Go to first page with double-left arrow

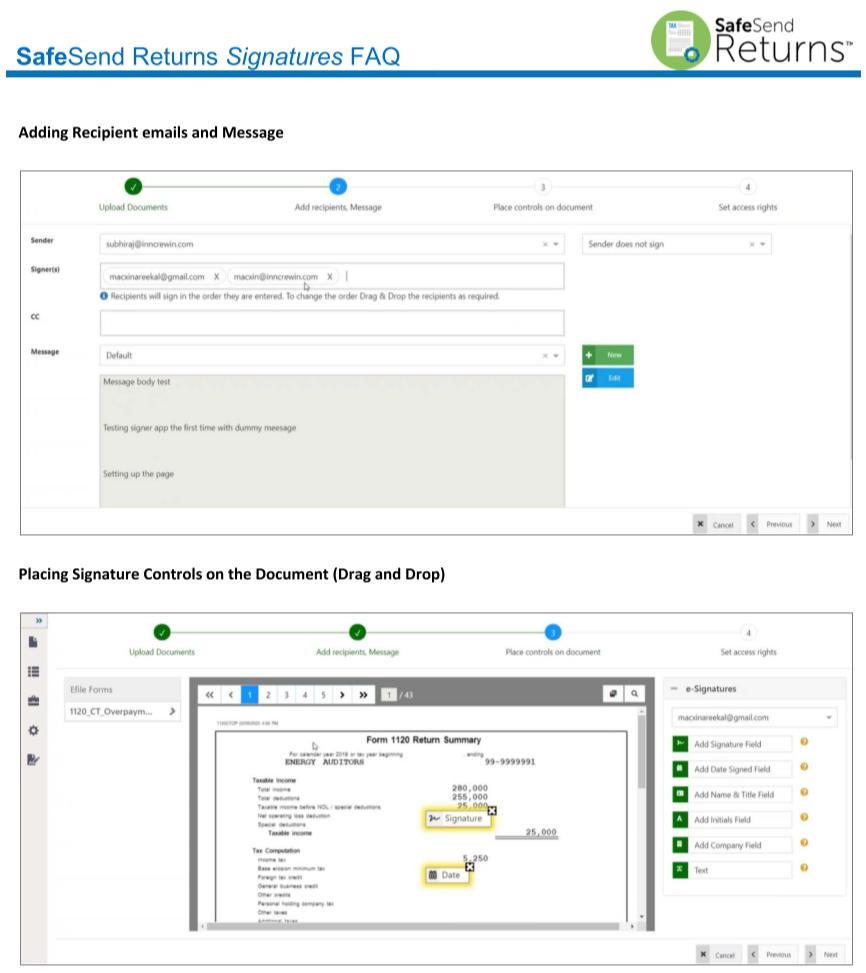click(x=210, y=694)
